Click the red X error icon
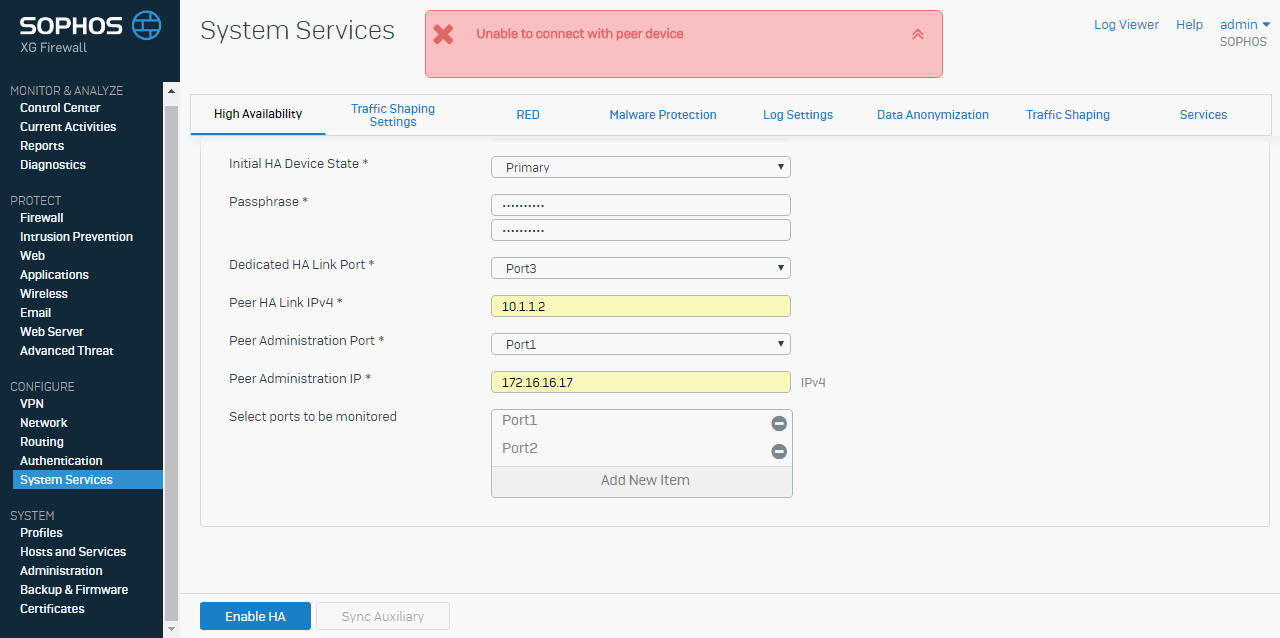 coord(443,34)
